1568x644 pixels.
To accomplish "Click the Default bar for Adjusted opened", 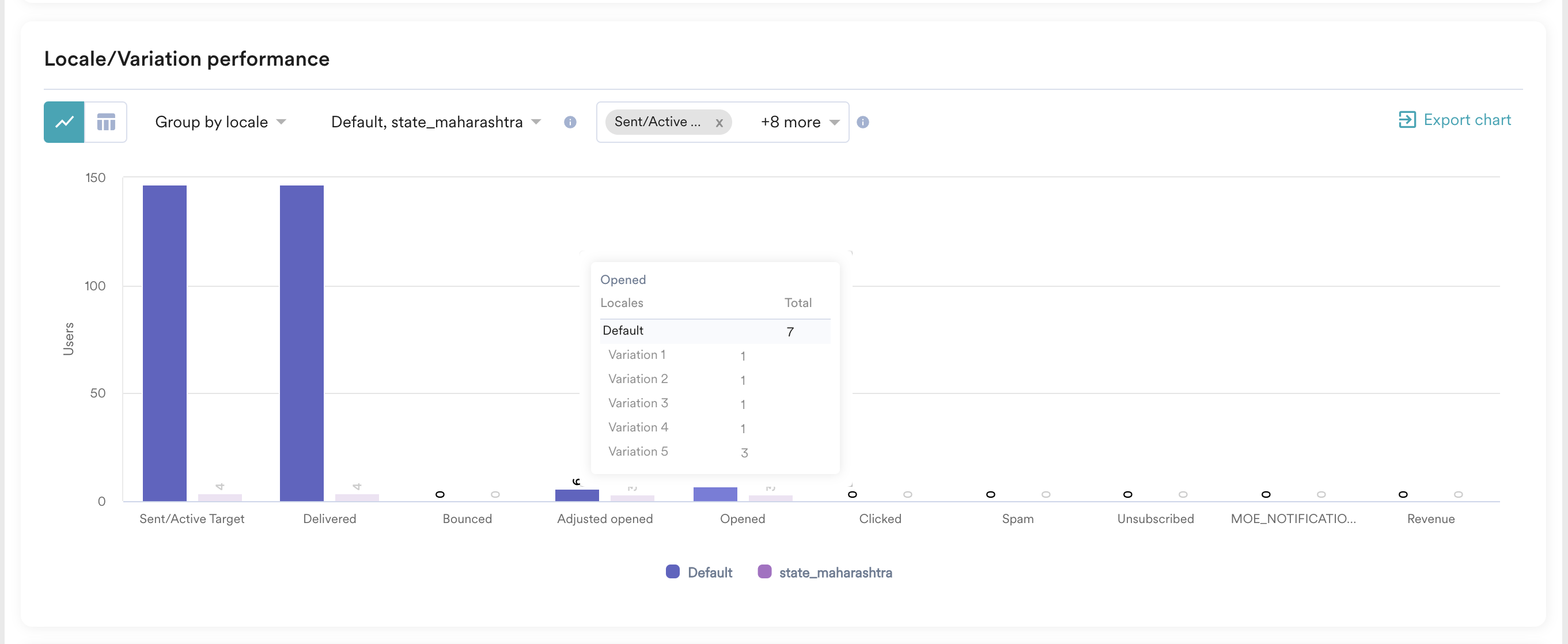I will (x=577, y=495).
